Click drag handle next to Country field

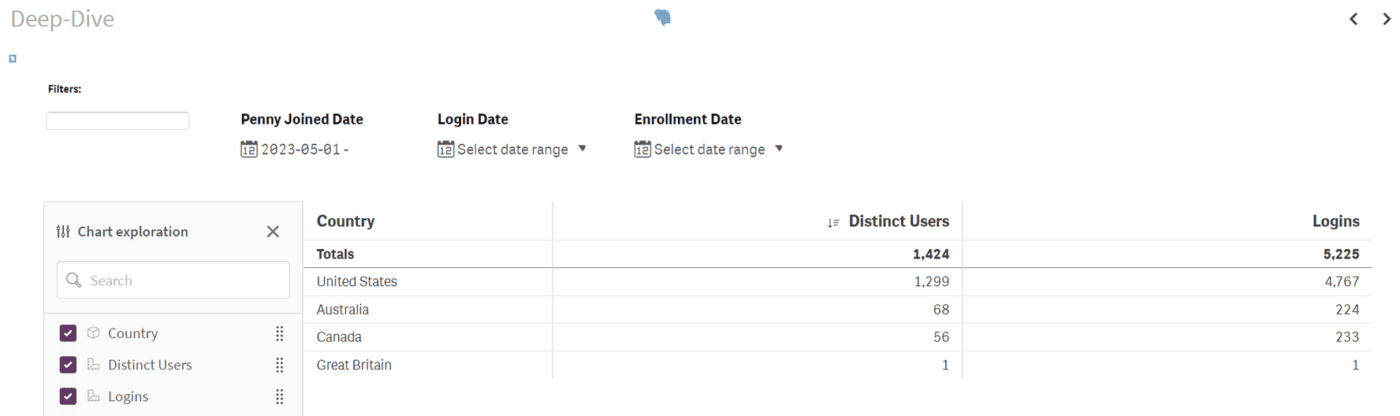[279, 333]
